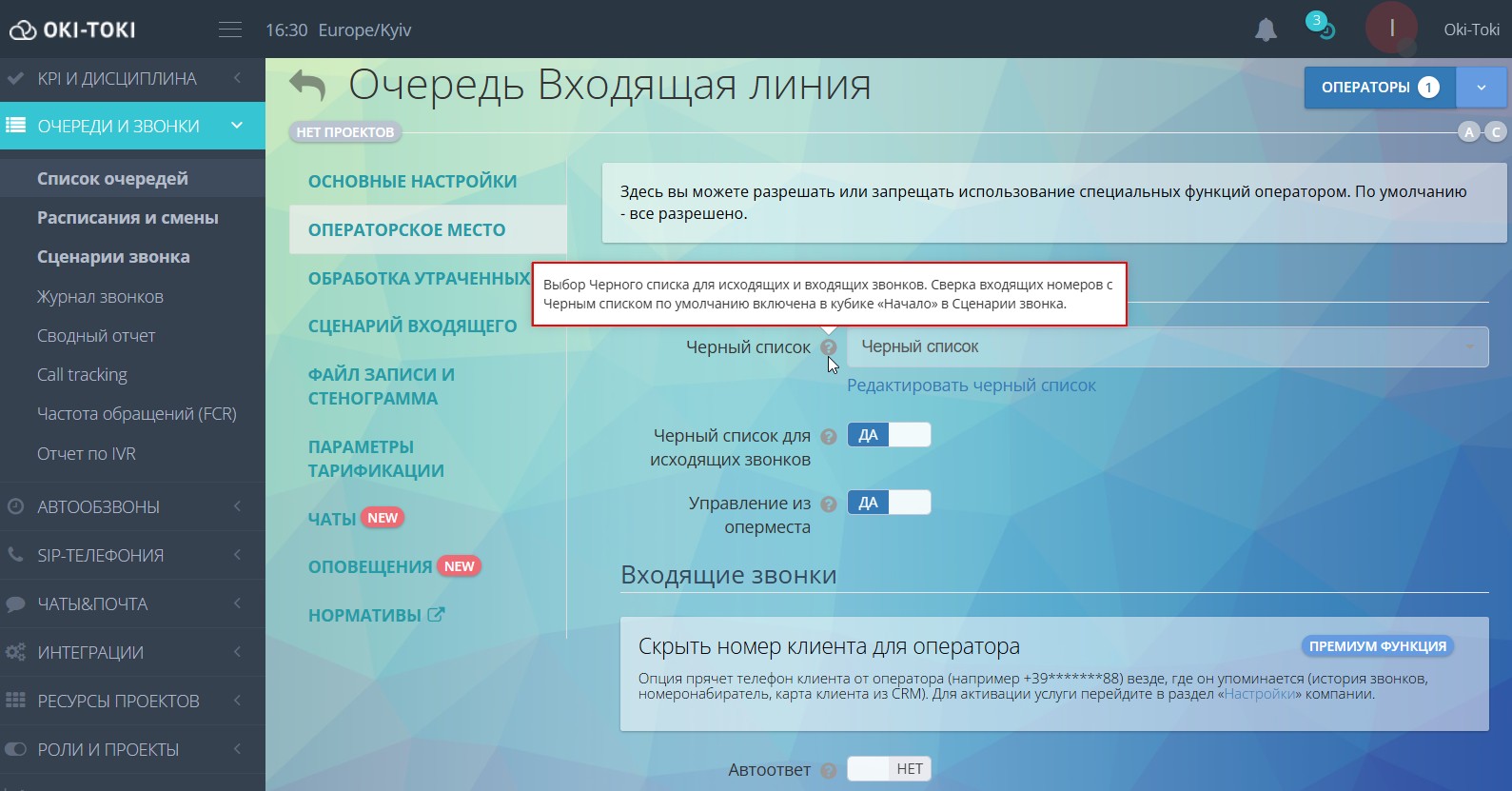The image size is (1512, 791).
Task: Open the ОСНОВНЫЕ НАСТРОЙКИ tab
Action: pos(412,181)
